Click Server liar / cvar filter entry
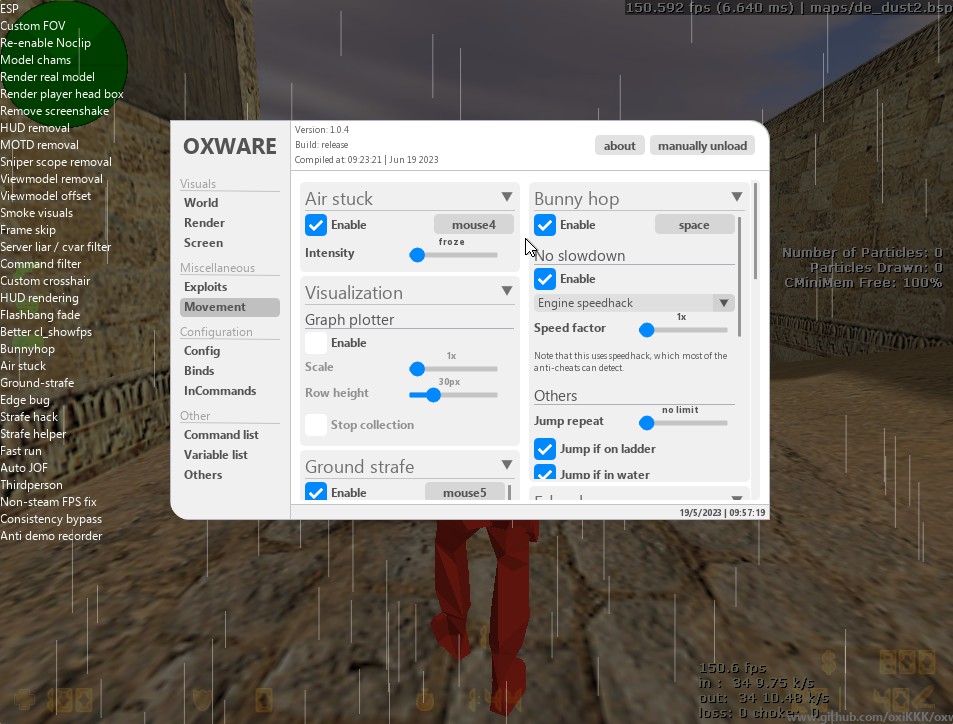This screenshot has width=953, height=724. (x=56, y=247)
